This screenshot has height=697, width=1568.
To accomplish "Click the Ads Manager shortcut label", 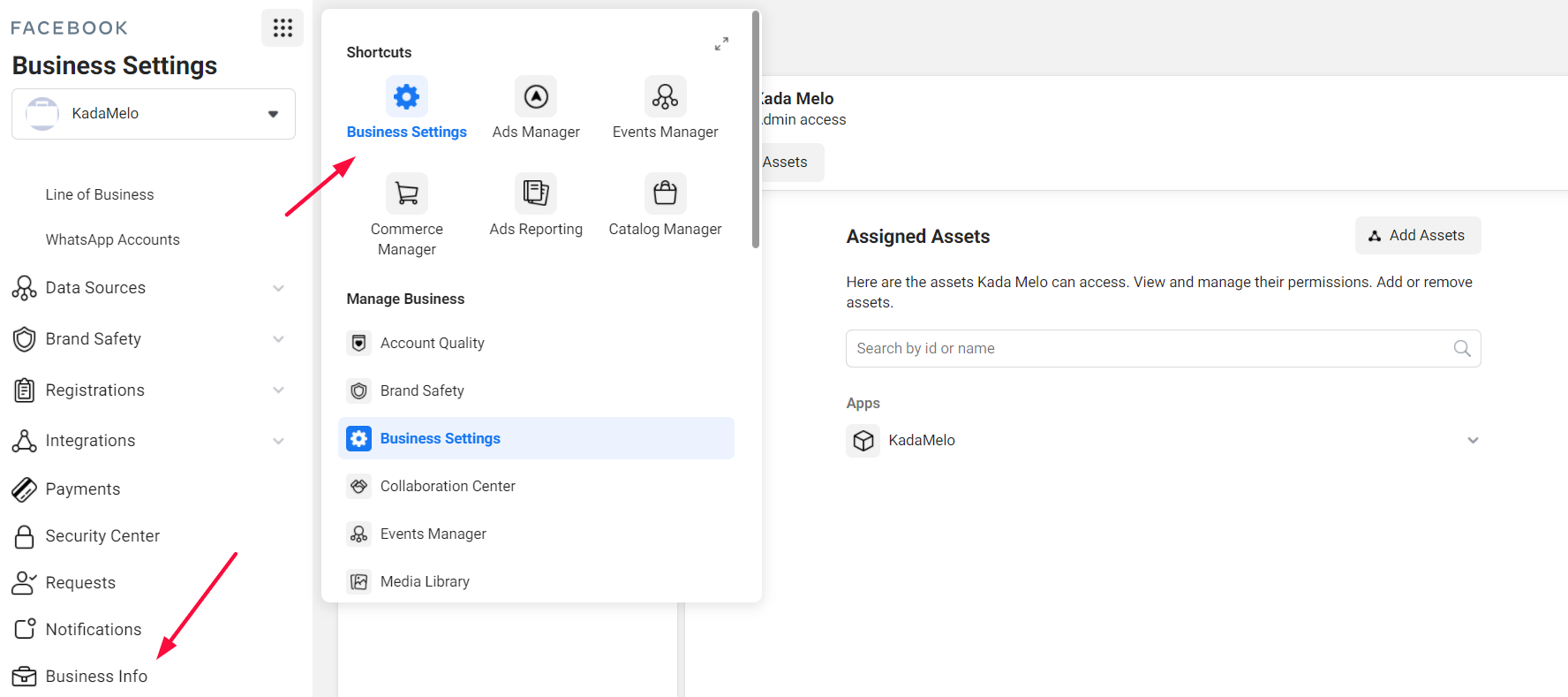I will [536, 132].
